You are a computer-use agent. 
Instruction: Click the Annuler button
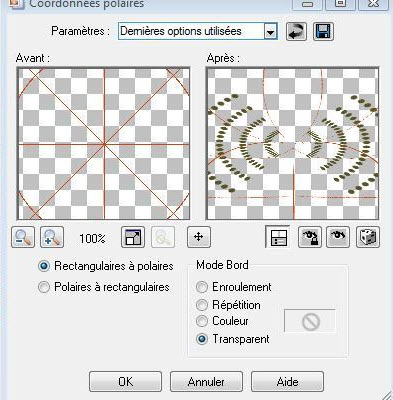tap(206, 382)
